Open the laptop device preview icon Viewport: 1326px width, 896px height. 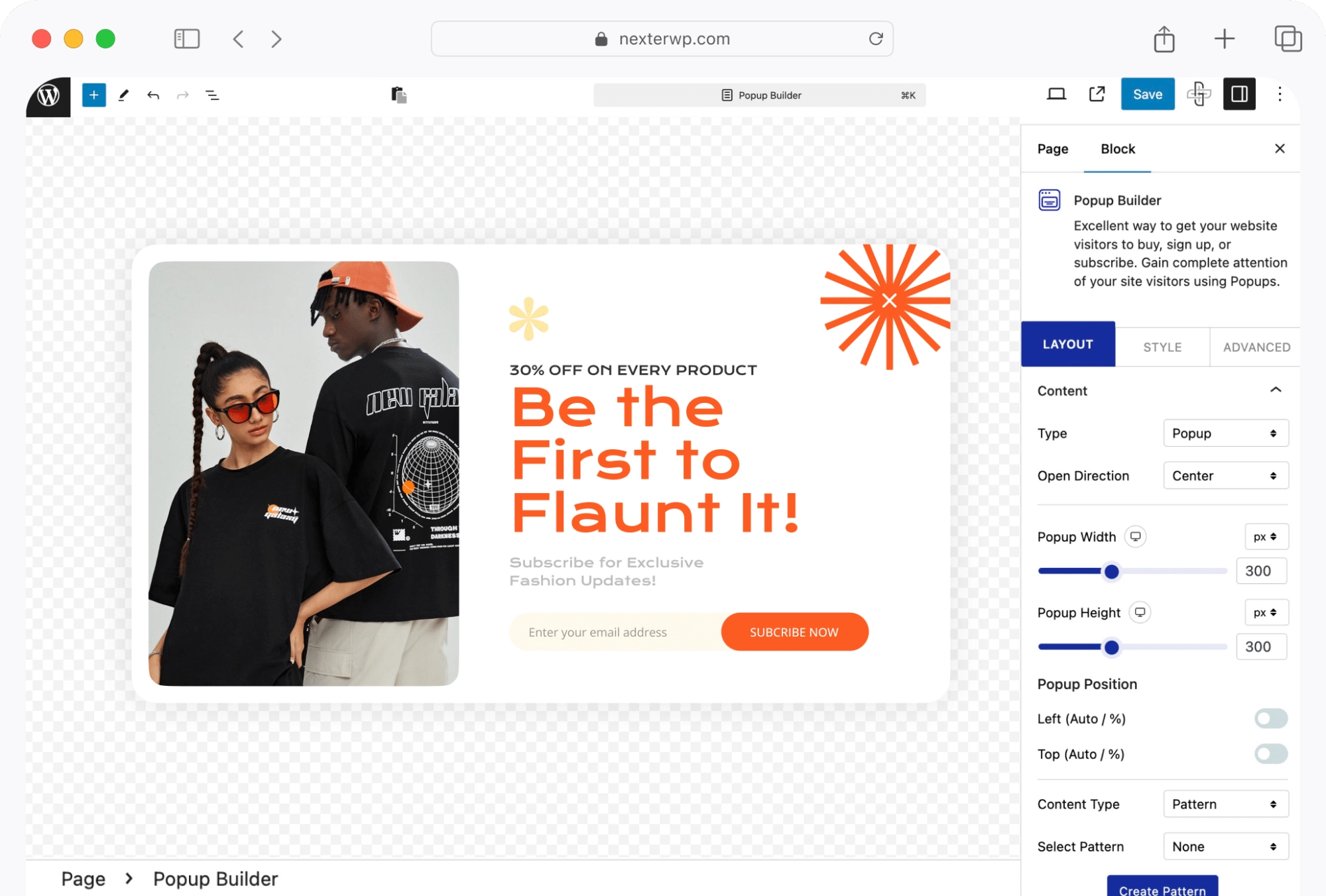(x=1056, y=94)
